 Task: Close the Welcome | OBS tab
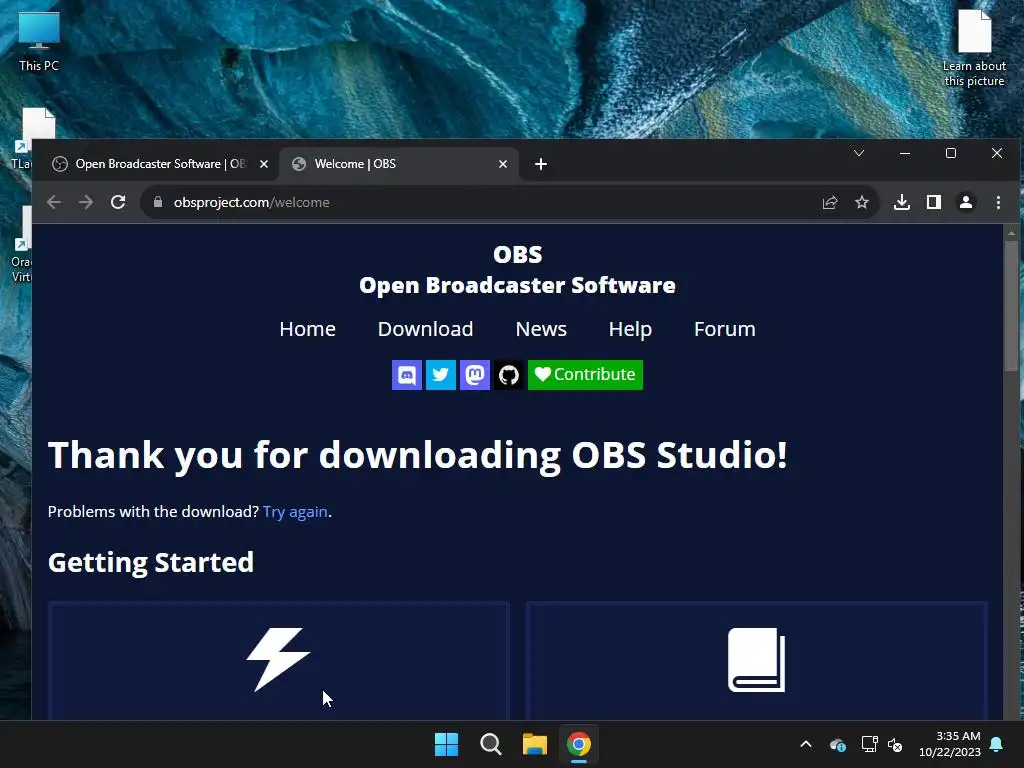pos(503,164)
